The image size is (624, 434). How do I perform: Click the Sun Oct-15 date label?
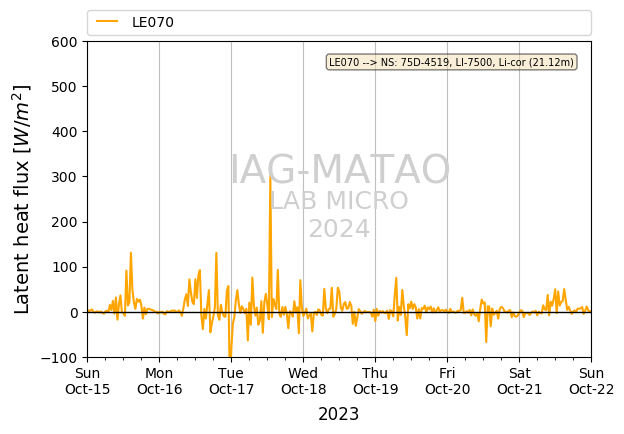pyautogui.click(x=88, y=381)
